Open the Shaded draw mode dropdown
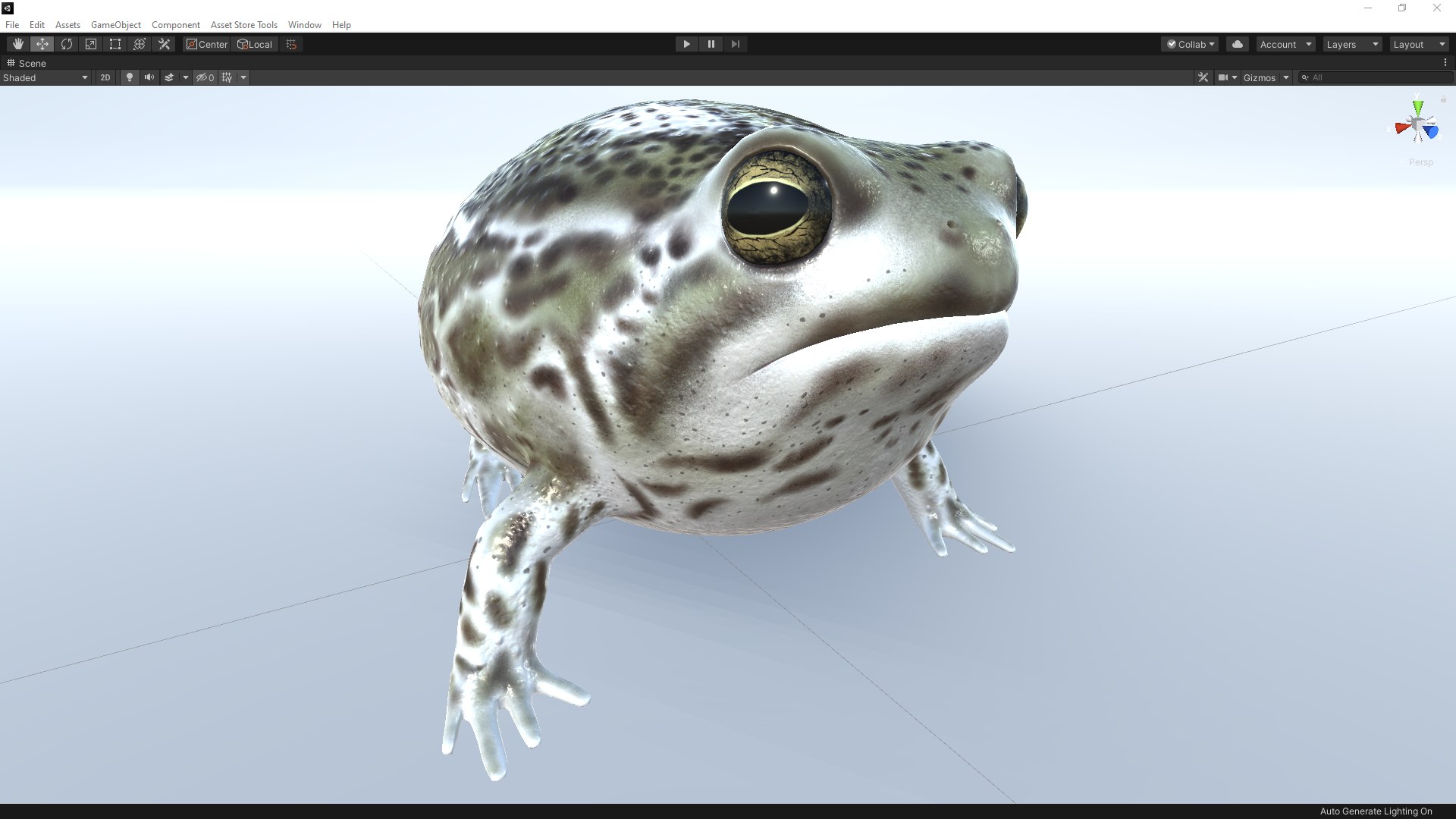This screenshot has width=1456, height=819. (45, 77)
